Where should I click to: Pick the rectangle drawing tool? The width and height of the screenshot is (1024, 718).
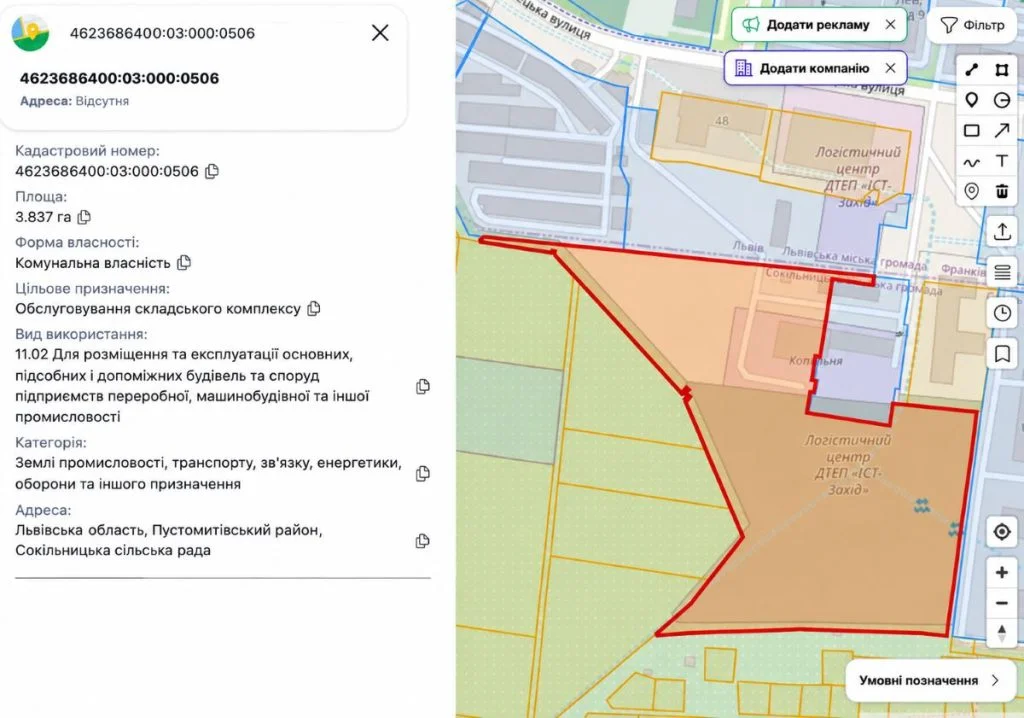tap(972, 131)
